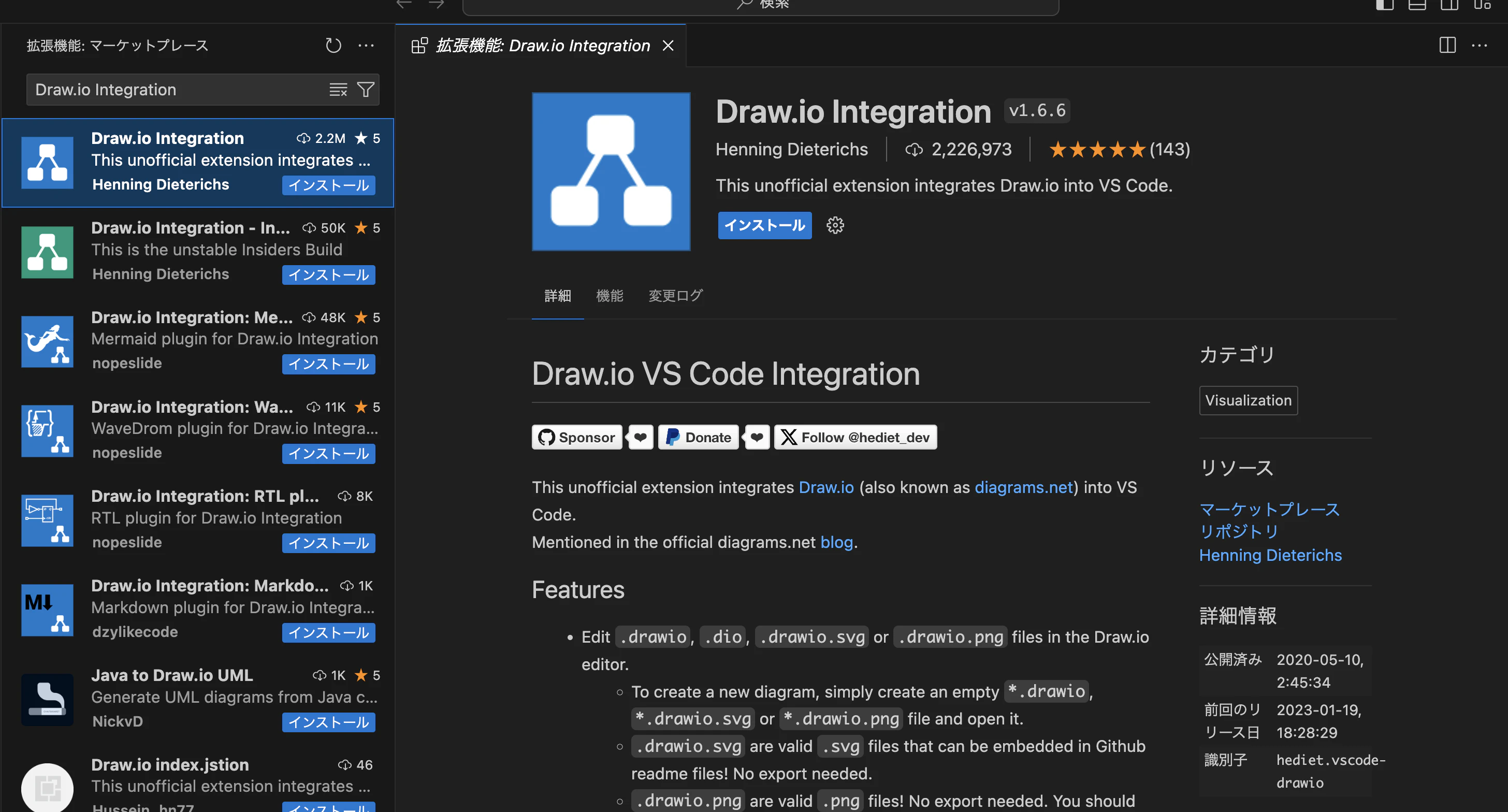Switch to the 詳細 details tab
The height and width of the screenshot is (812, 1508).
click(x=557, y=296)
